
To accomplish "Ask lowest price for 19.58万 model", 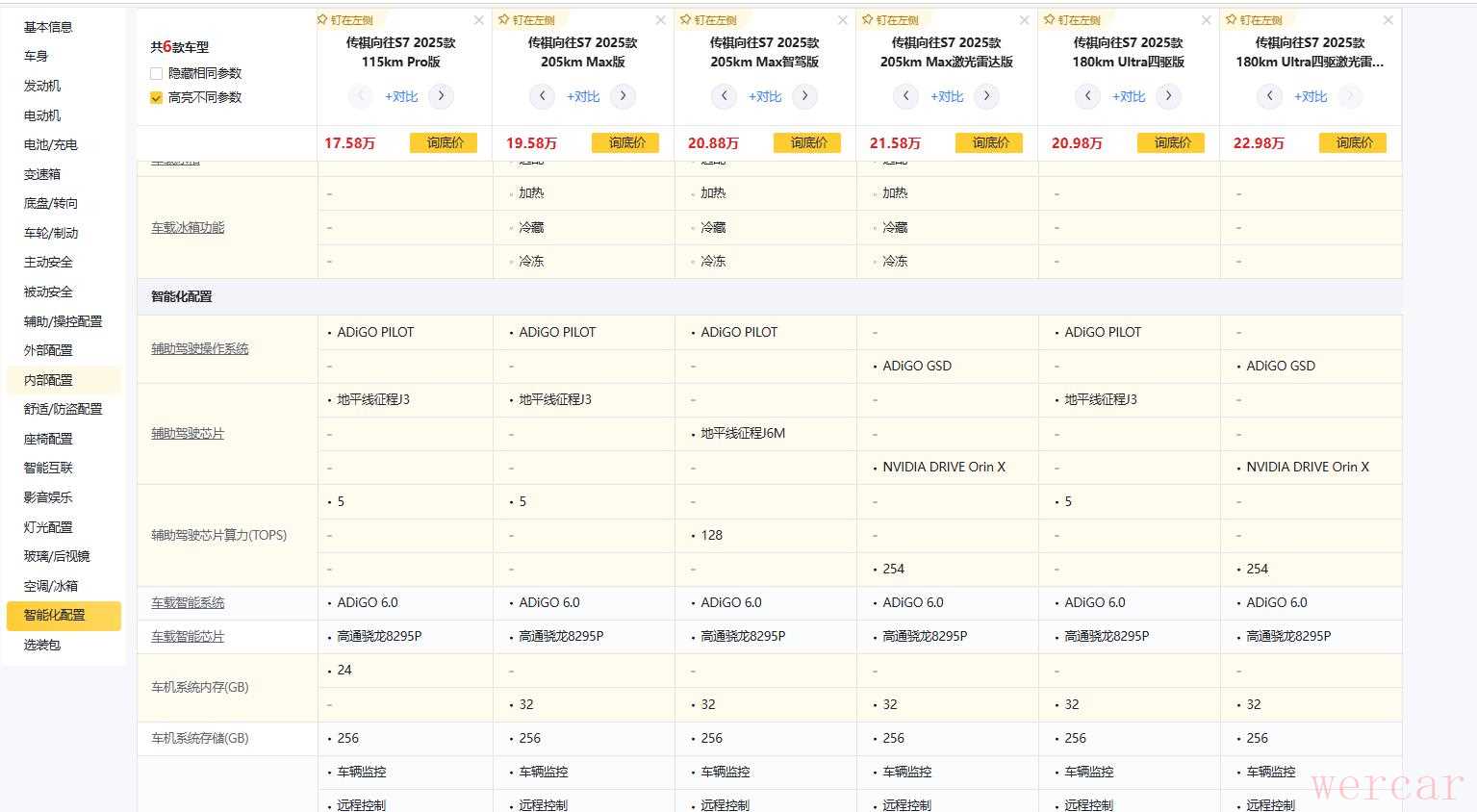I will click(x=625, y=142).
